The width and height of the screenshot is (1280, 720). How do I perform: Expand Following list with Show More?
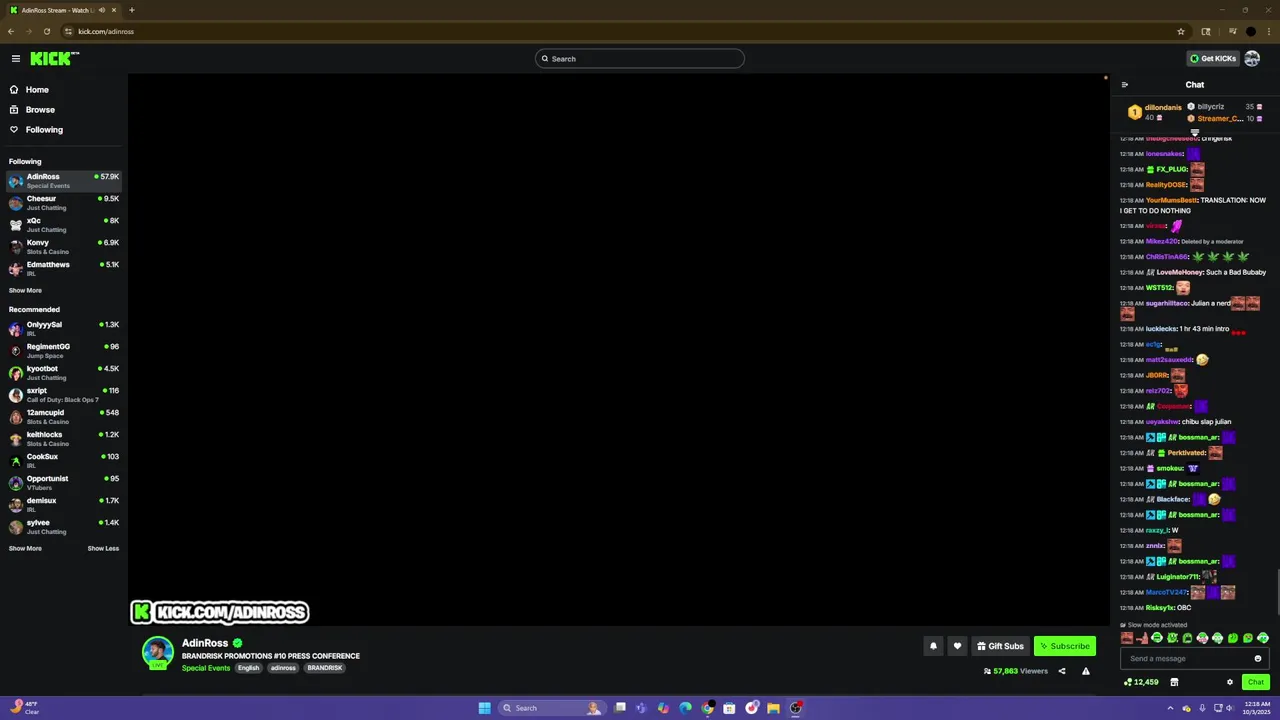(25, 291)
